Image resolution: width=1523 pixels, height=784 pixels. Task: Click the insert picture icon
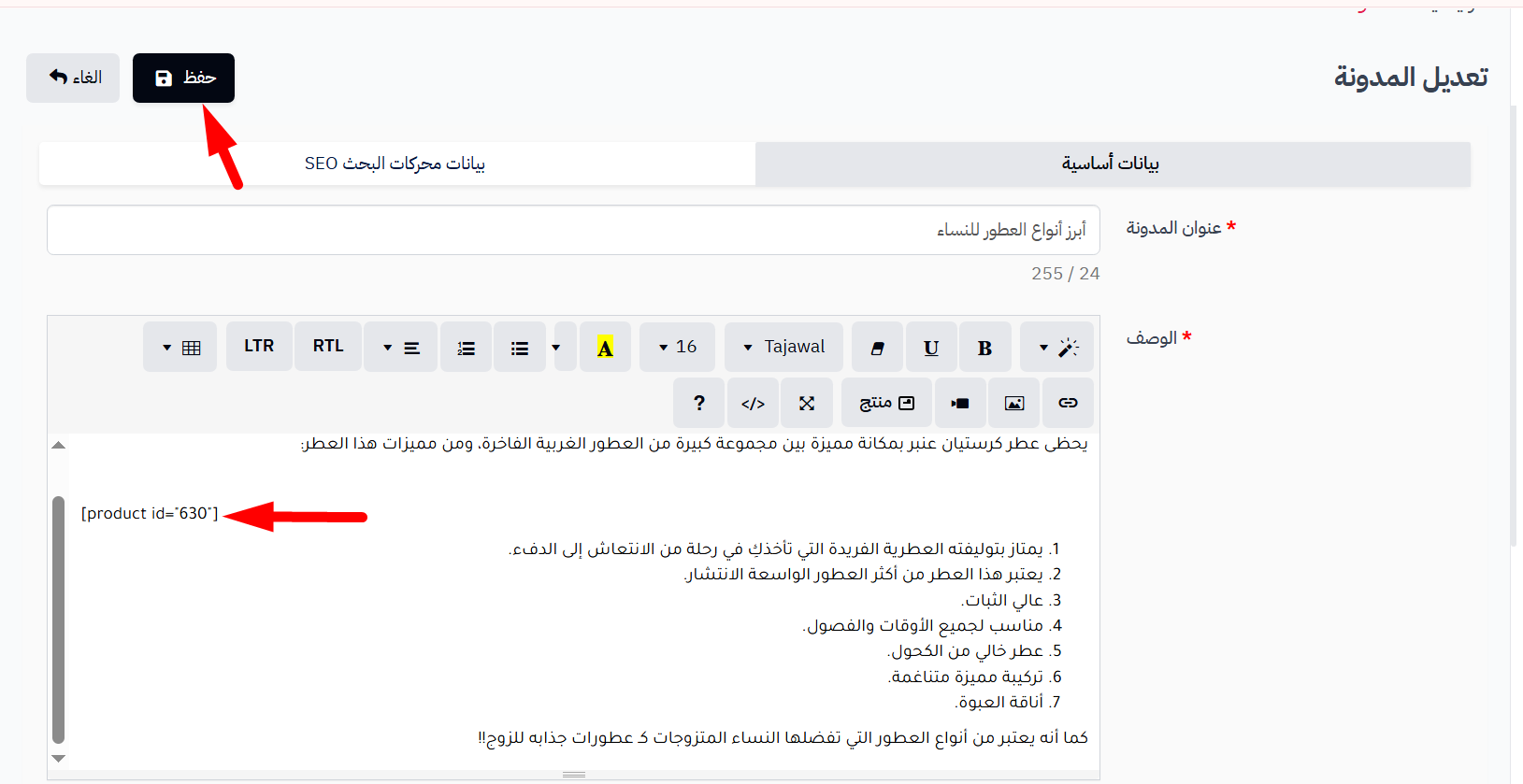pyautogui.click(x=1014, y=403)
